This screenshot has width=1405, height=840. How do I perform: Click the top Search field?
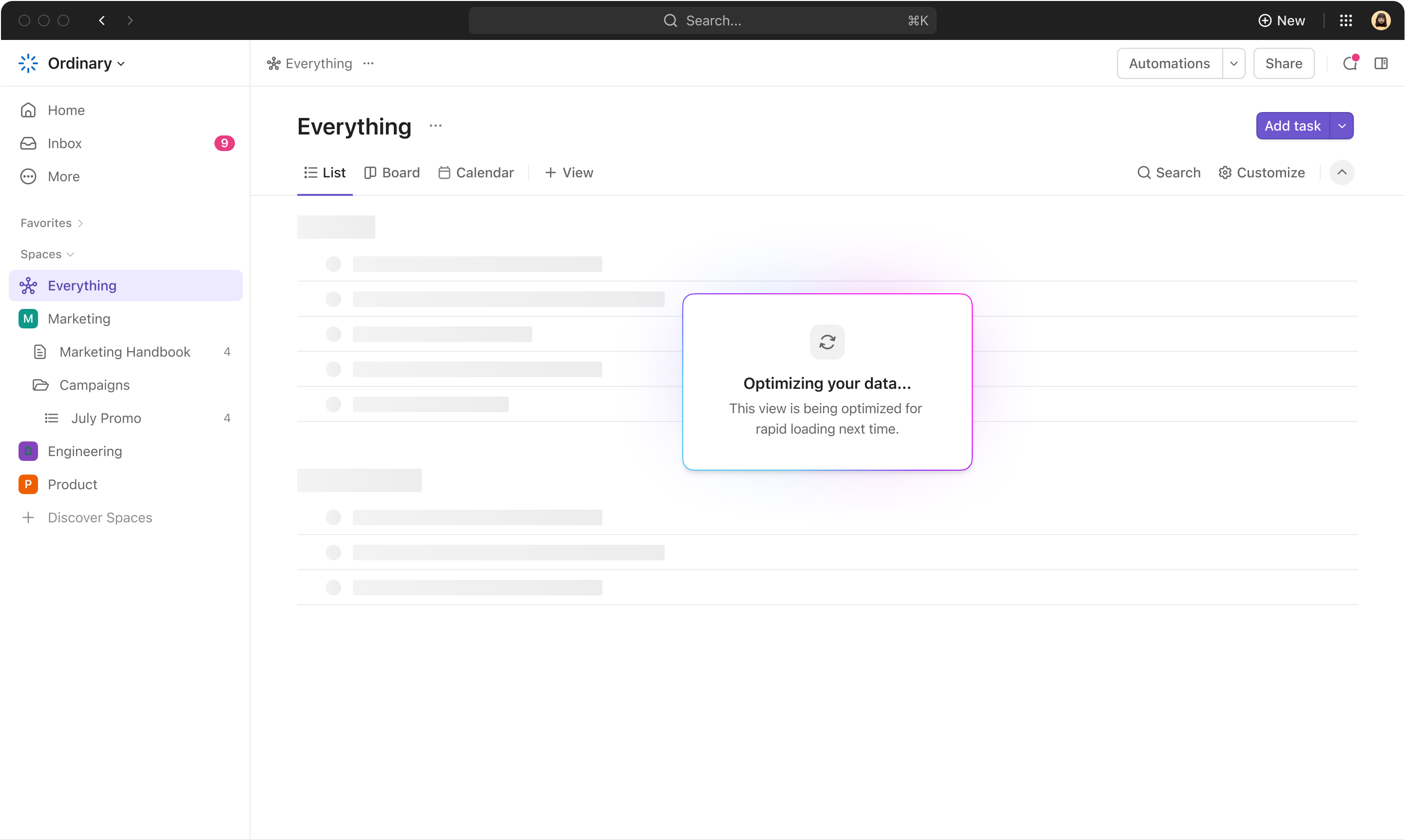tap(702, 21)
